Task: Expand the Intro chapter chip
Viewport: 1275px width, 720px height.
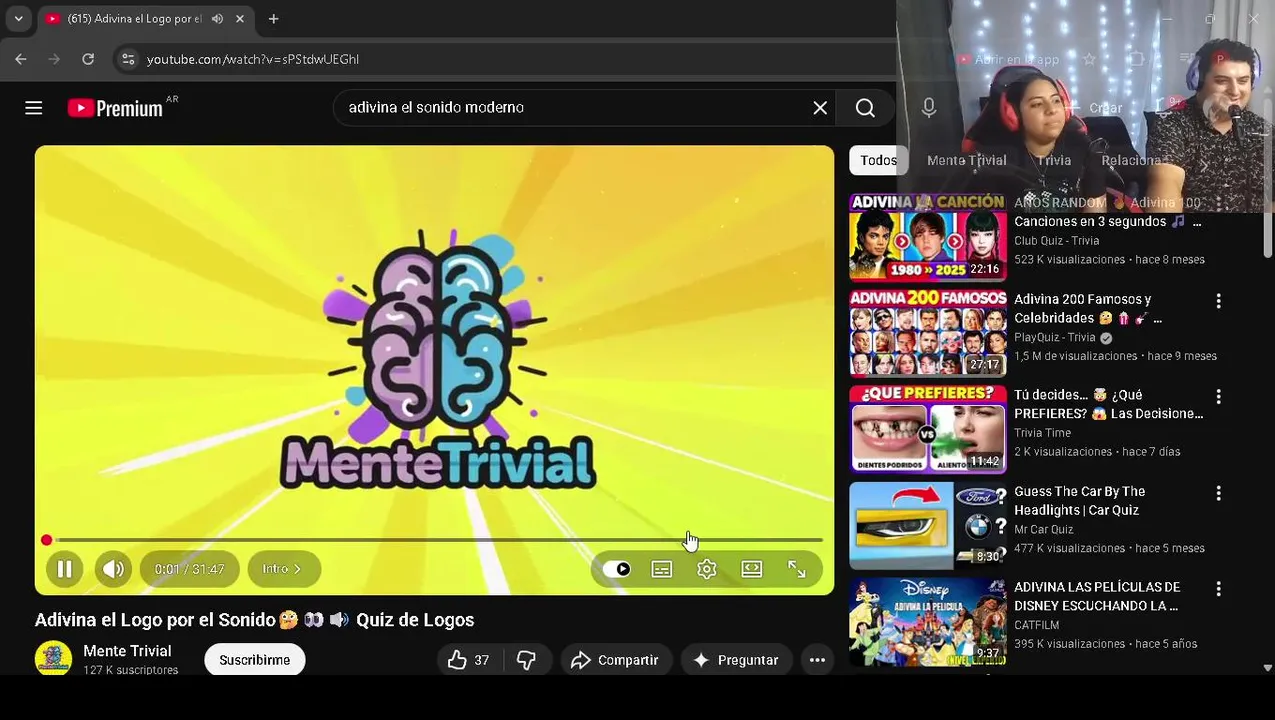Action: [284, 569]
